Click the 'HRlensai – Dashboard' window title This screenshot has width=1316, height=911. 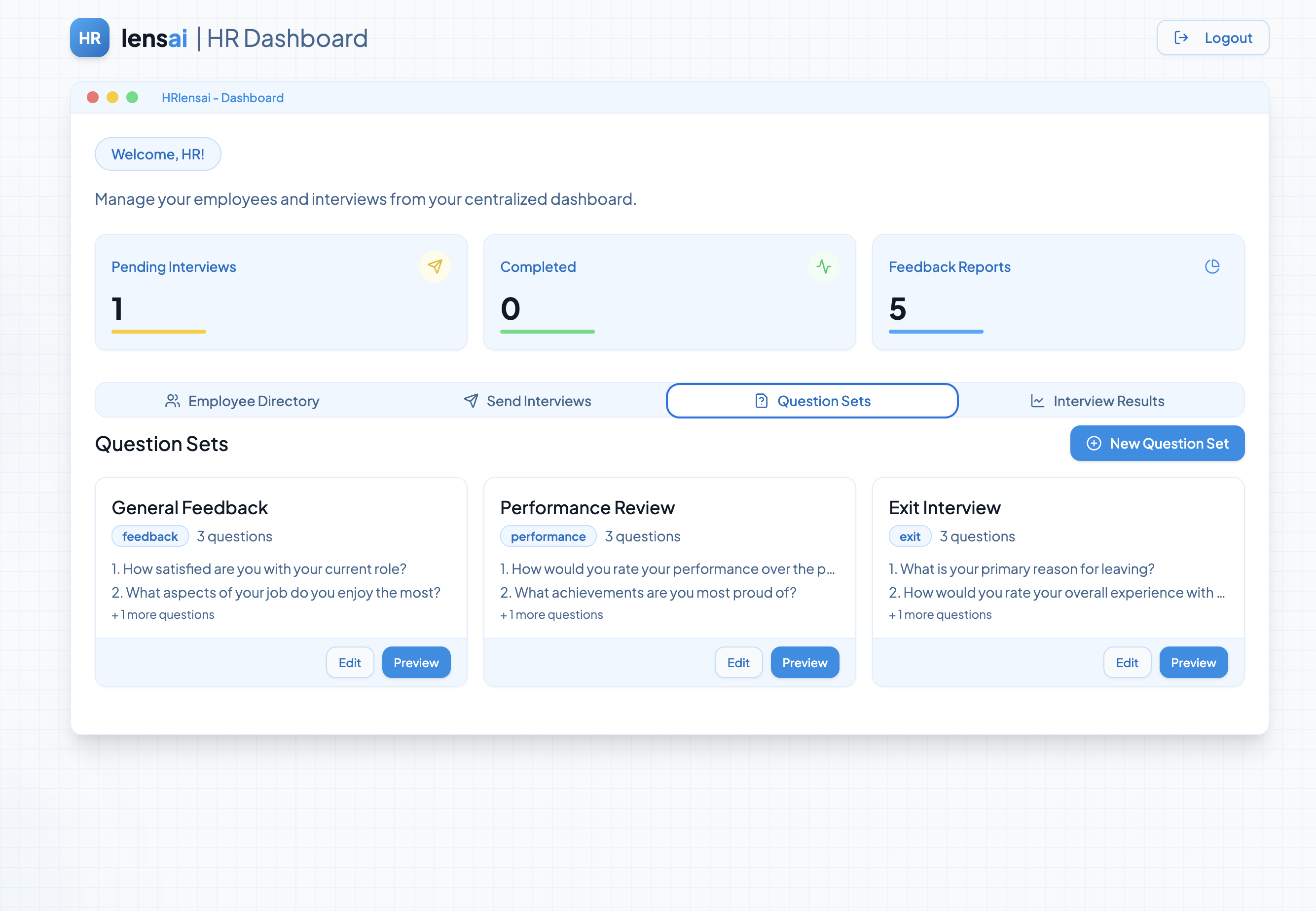[222, 98]
